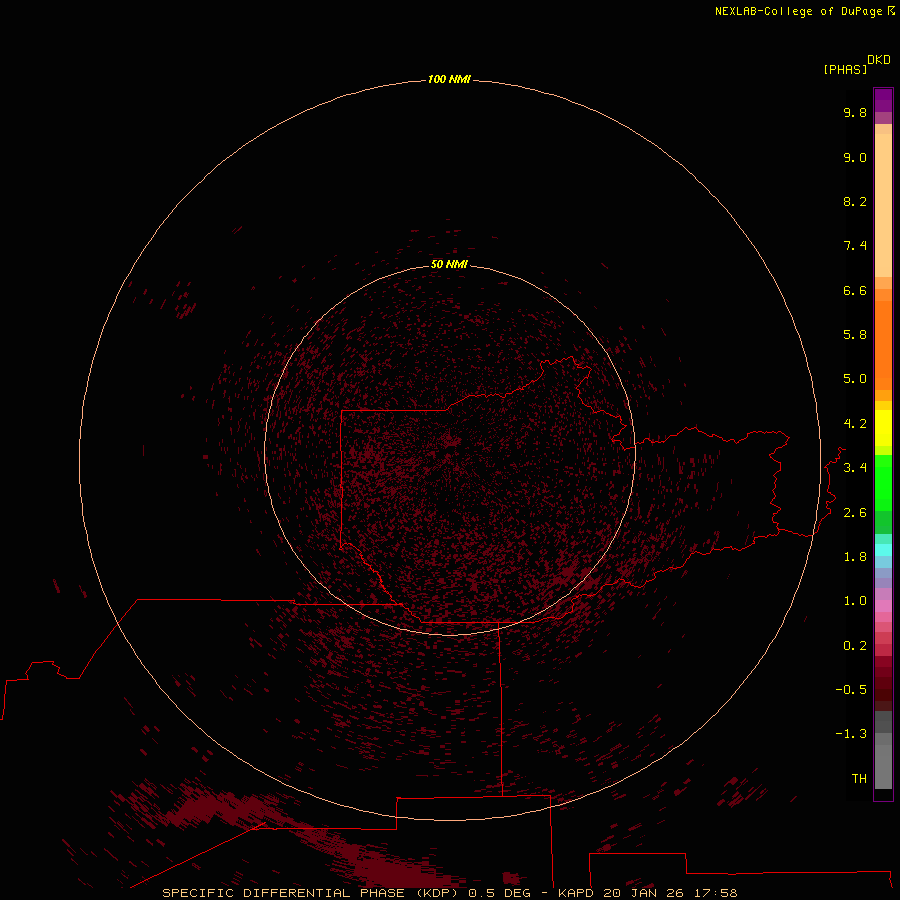
Task: Pick the purple band atop the color scale
Action: [x=883, y=100]
